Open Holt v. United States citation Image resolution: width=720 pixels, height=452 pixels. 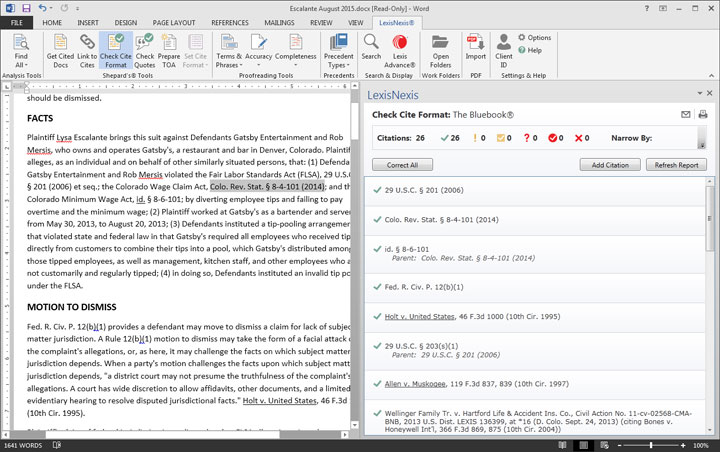pos(419,316)
